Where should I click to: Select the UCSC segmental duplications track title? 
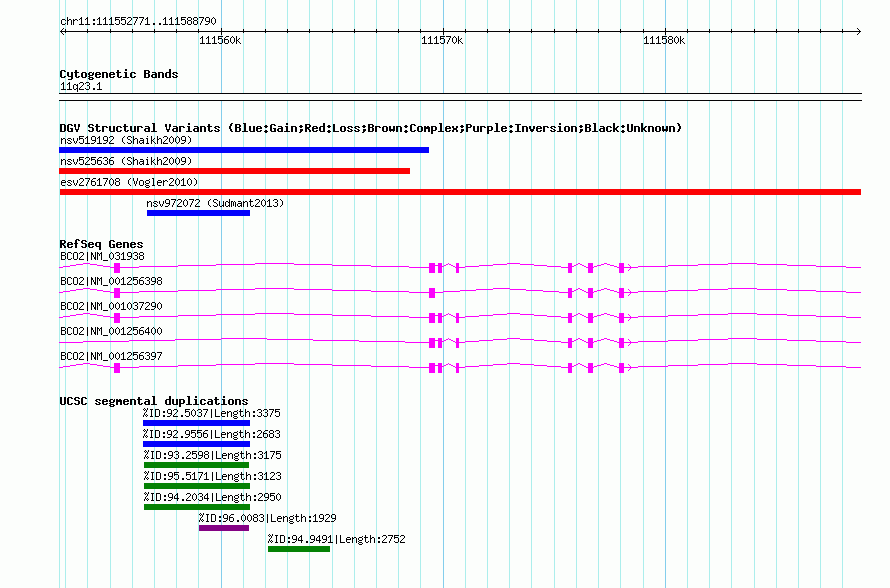pos(154,401)
